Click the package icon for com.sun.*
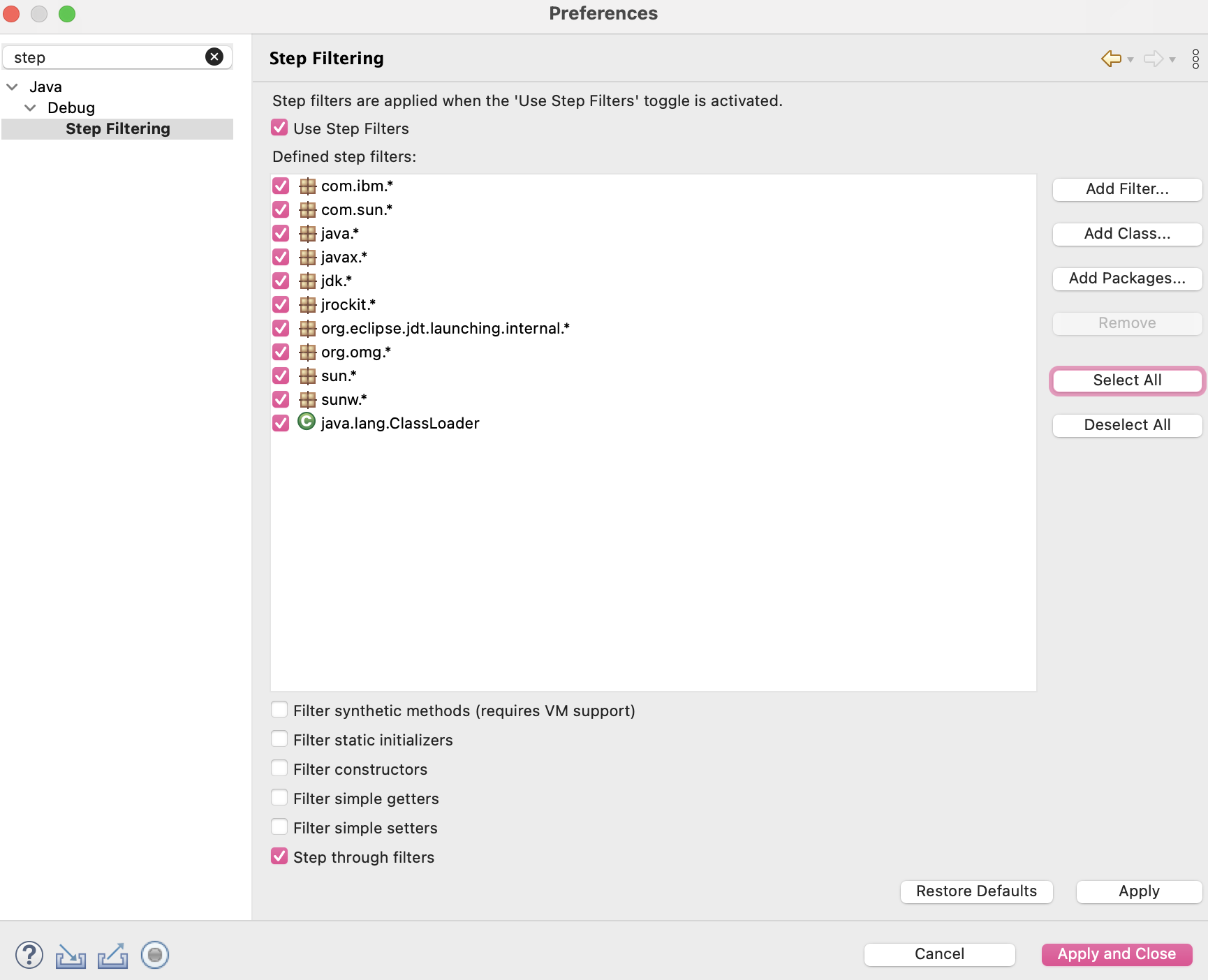Viewport: 1208px width, 980px height. coord(307,209)
